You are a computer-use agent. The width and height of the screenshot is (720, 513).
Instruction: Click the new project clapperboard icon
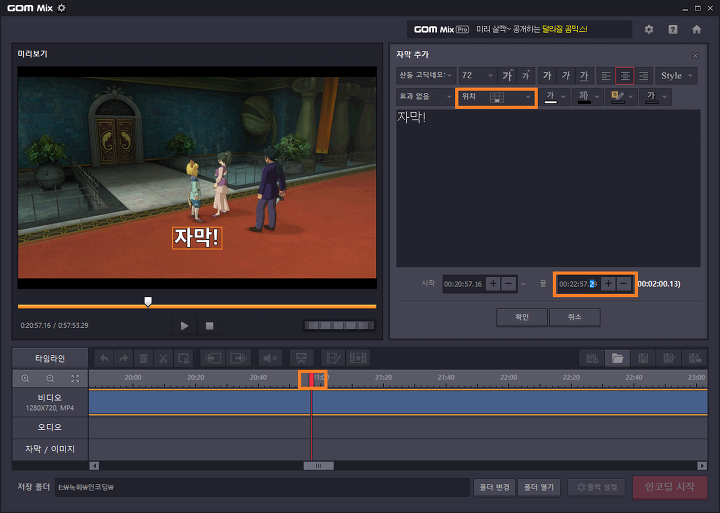point(592,358)
